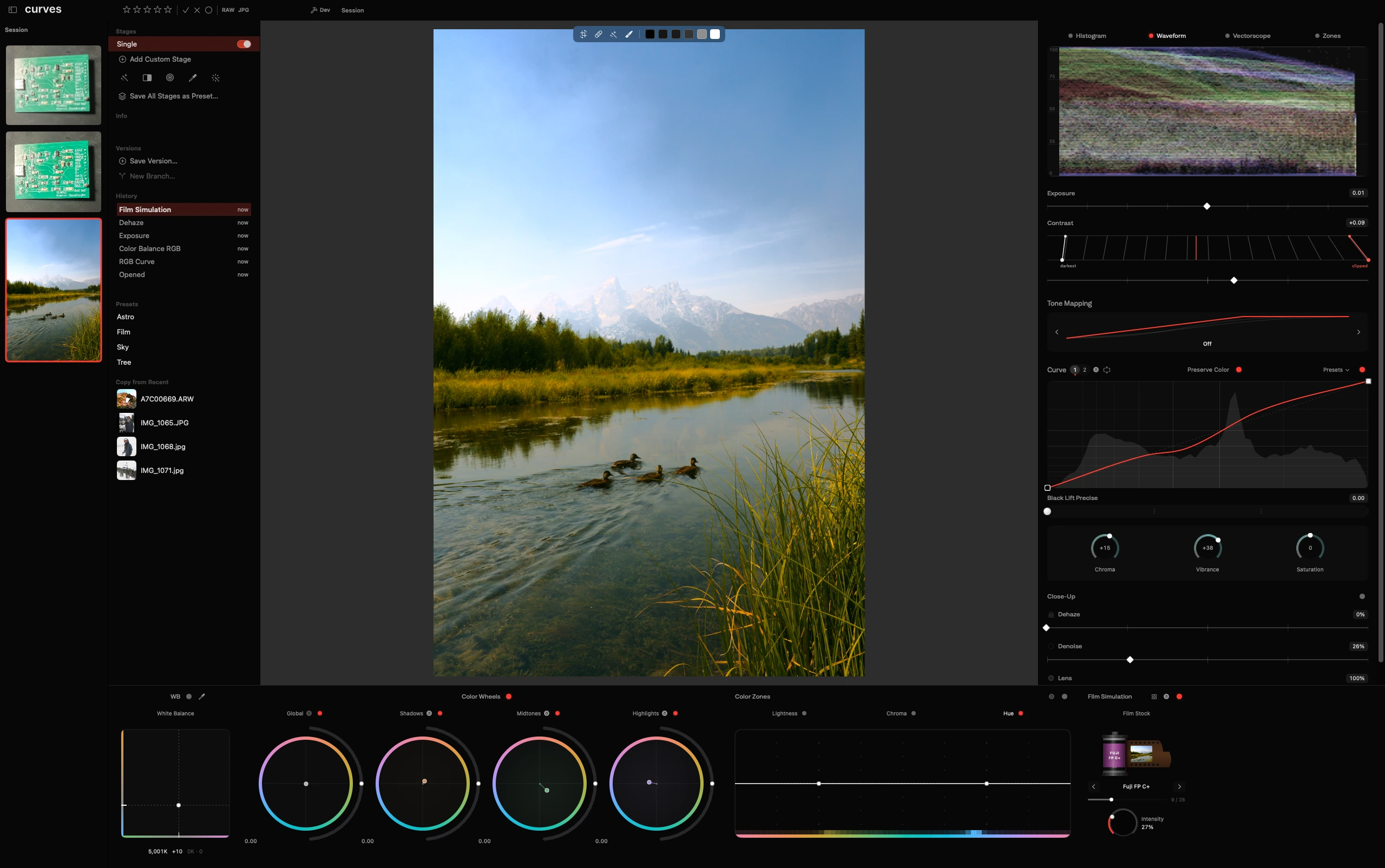Expand the Film preset group

tap(123, 332)
